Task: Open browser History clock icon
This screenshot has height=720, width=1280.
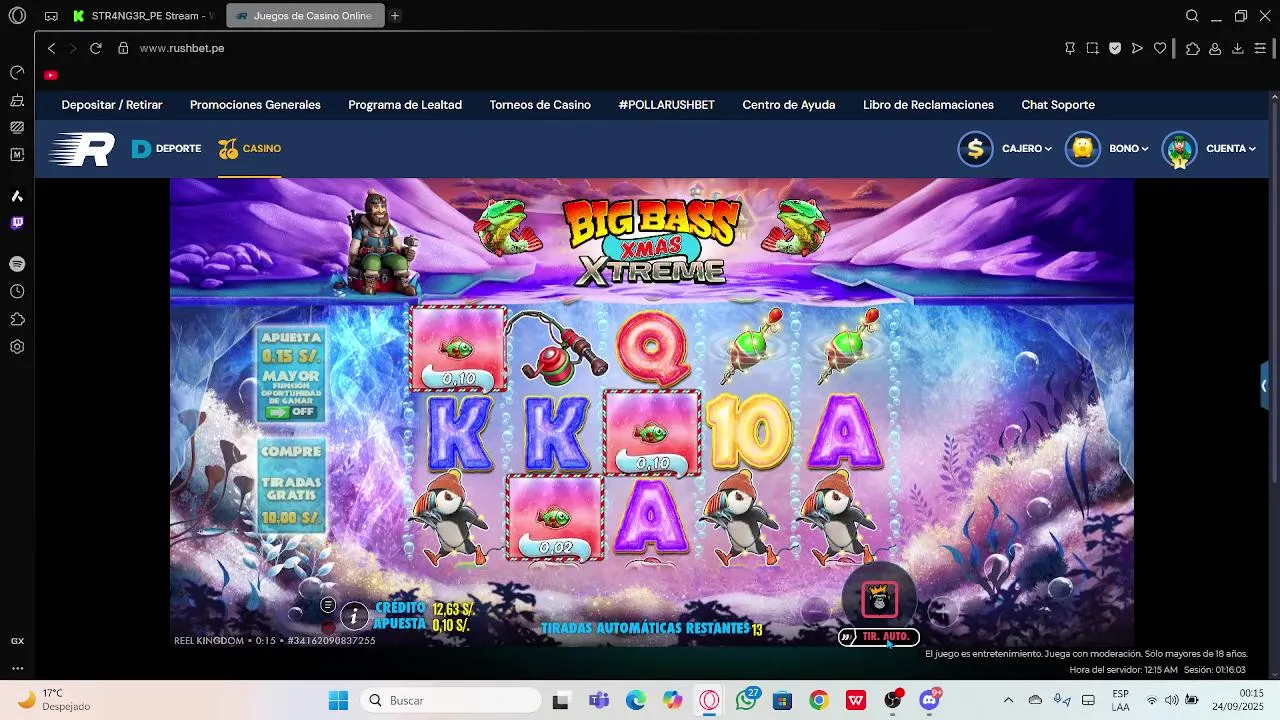Action: (x=17, y=291)
